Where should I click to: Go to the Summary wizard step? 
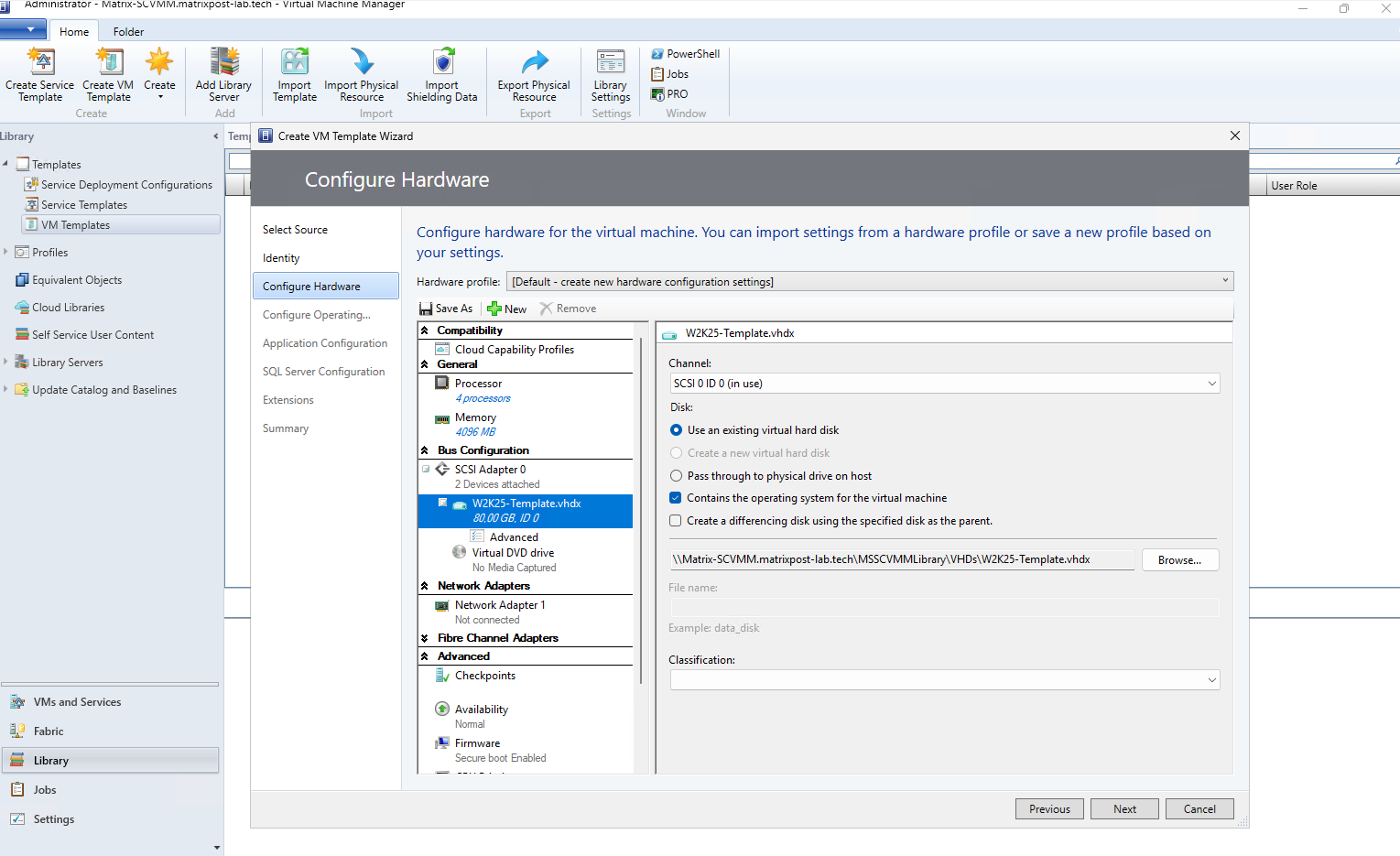pyautogui.click(x=286, y=428)
